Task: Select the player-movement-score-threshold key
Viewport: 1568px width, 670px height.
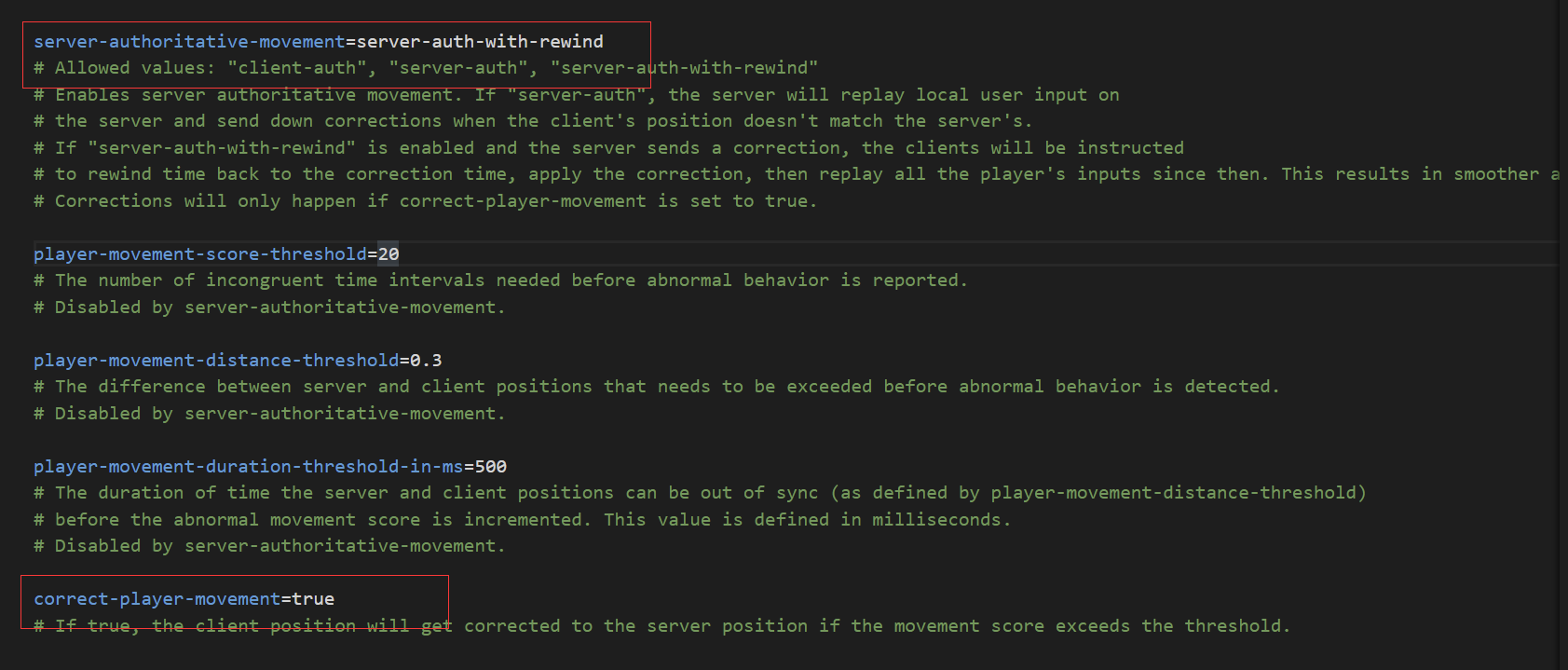Action: click(200, 254)
